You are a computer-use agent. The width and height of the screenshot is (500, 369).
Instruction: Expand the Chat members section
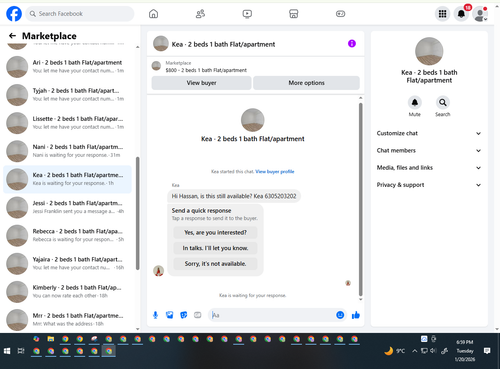[429, 150]
